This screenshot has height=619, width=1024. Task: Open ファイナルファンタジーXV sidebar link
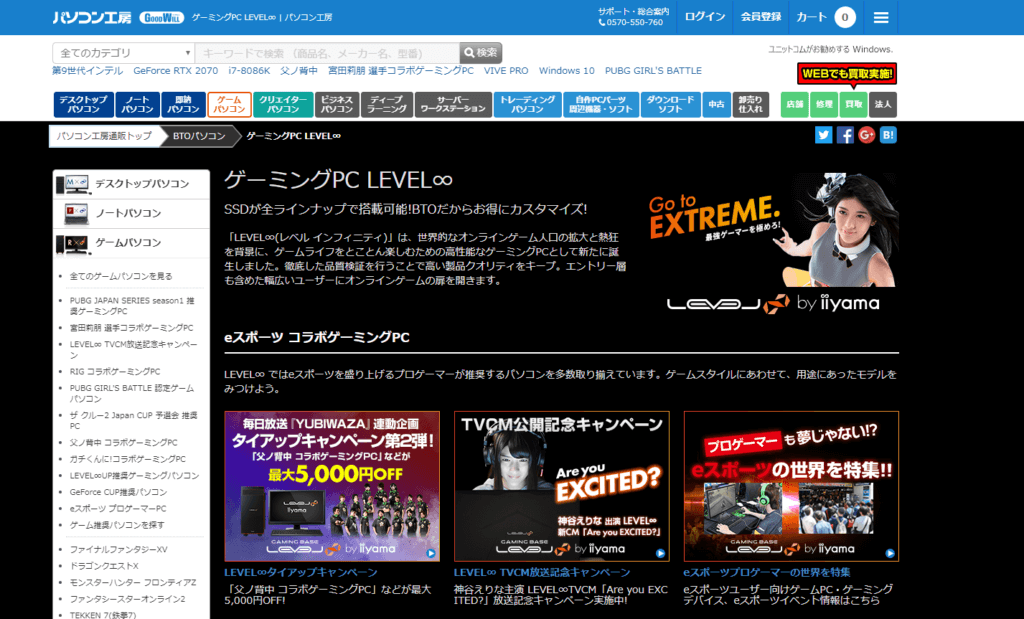pyautogui.click(x=118, y=550)
